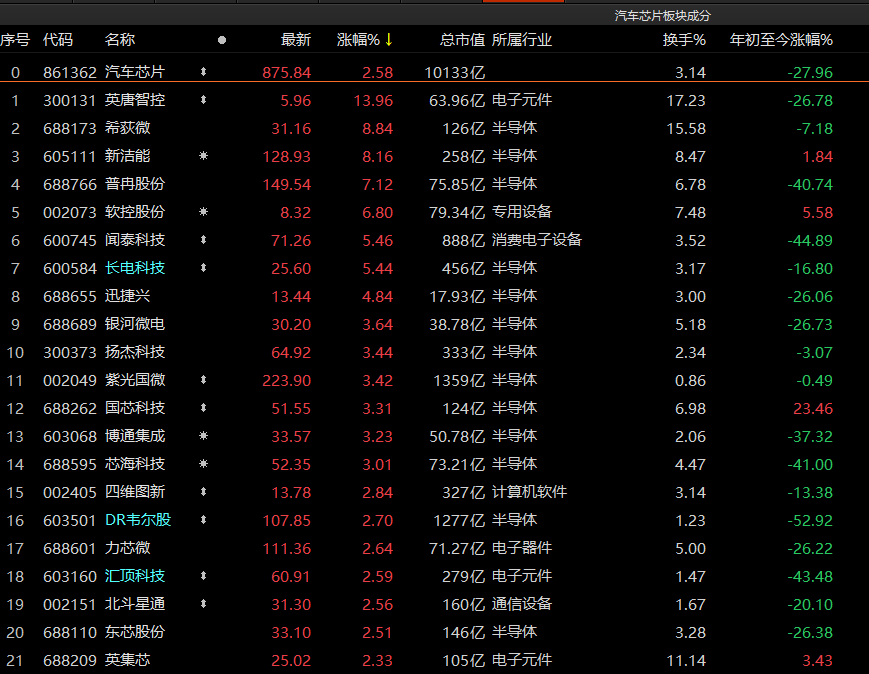
Task: Click the yellow sort arrow beside 涨幅%
Action: [389, 40]
